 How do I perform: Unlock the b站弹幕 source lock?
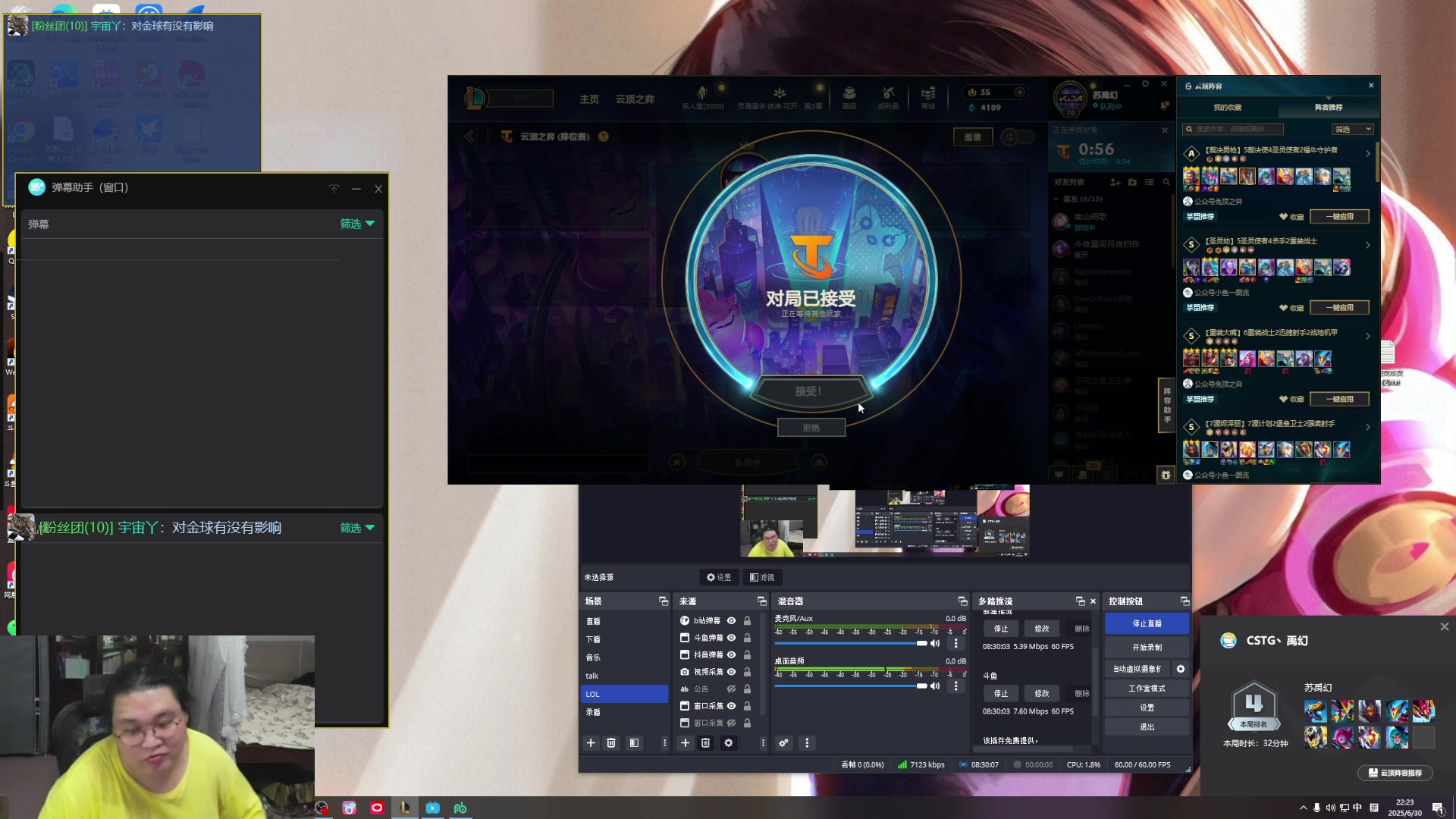click(x=747, y=620)
